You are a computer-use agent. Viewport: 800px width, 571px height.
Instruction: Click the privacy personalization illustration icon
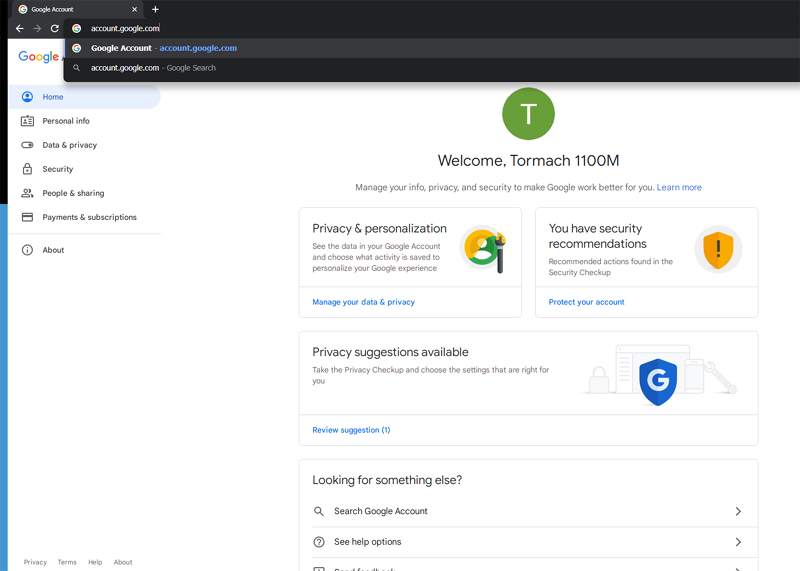(x=484, y=250)
